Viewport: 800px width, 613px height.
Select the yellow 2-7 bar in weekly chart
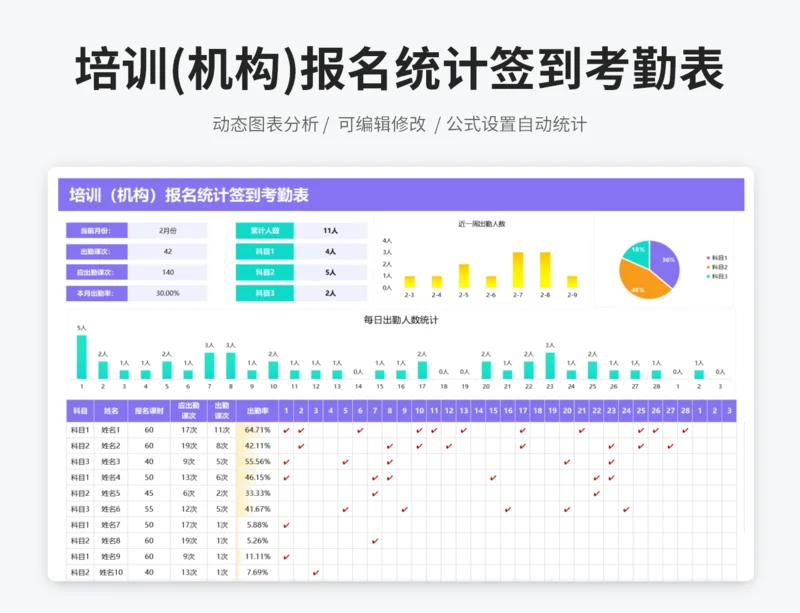(518, 270)
